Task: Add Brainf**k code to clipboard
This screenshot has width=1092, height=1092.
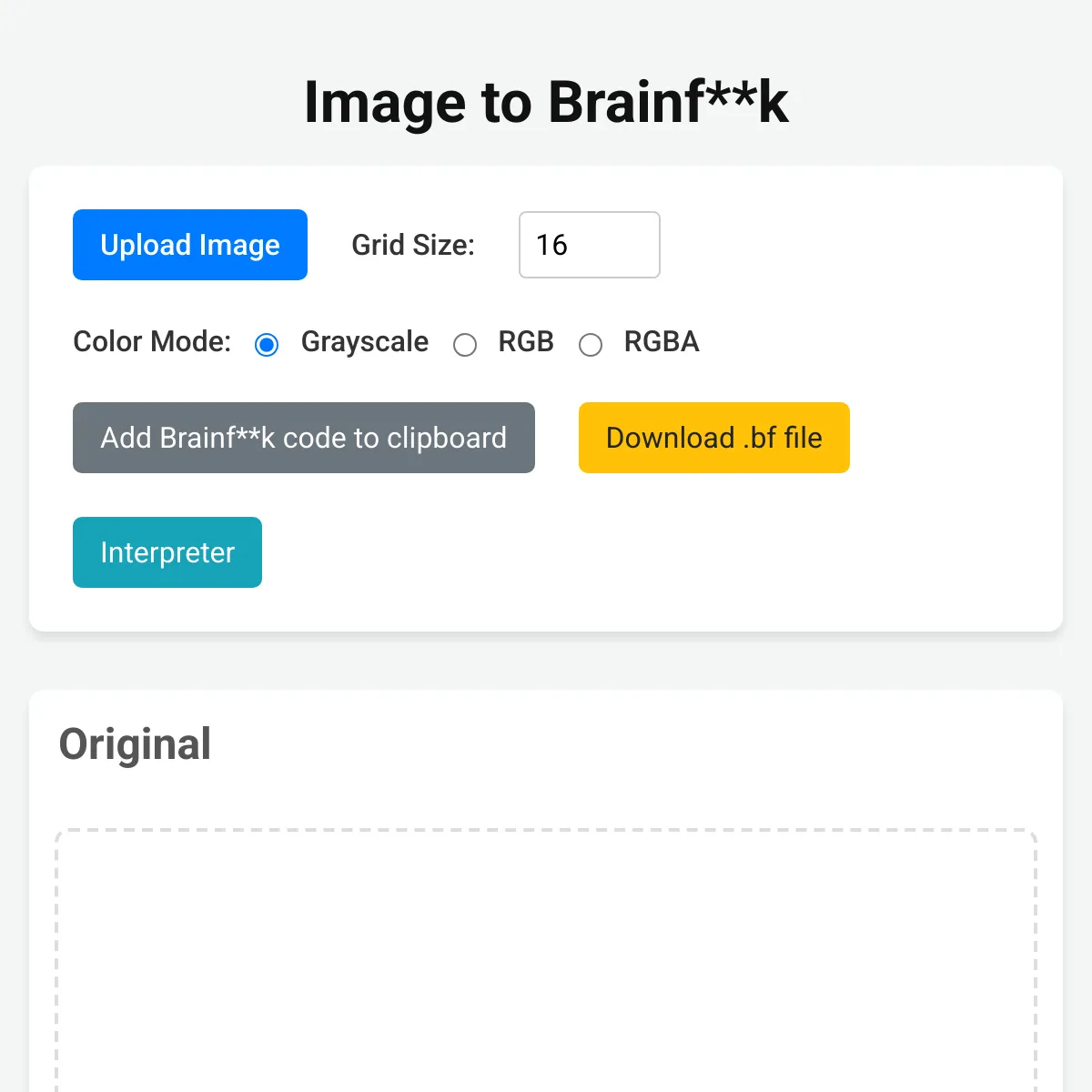Action: (x=304, y=438)
